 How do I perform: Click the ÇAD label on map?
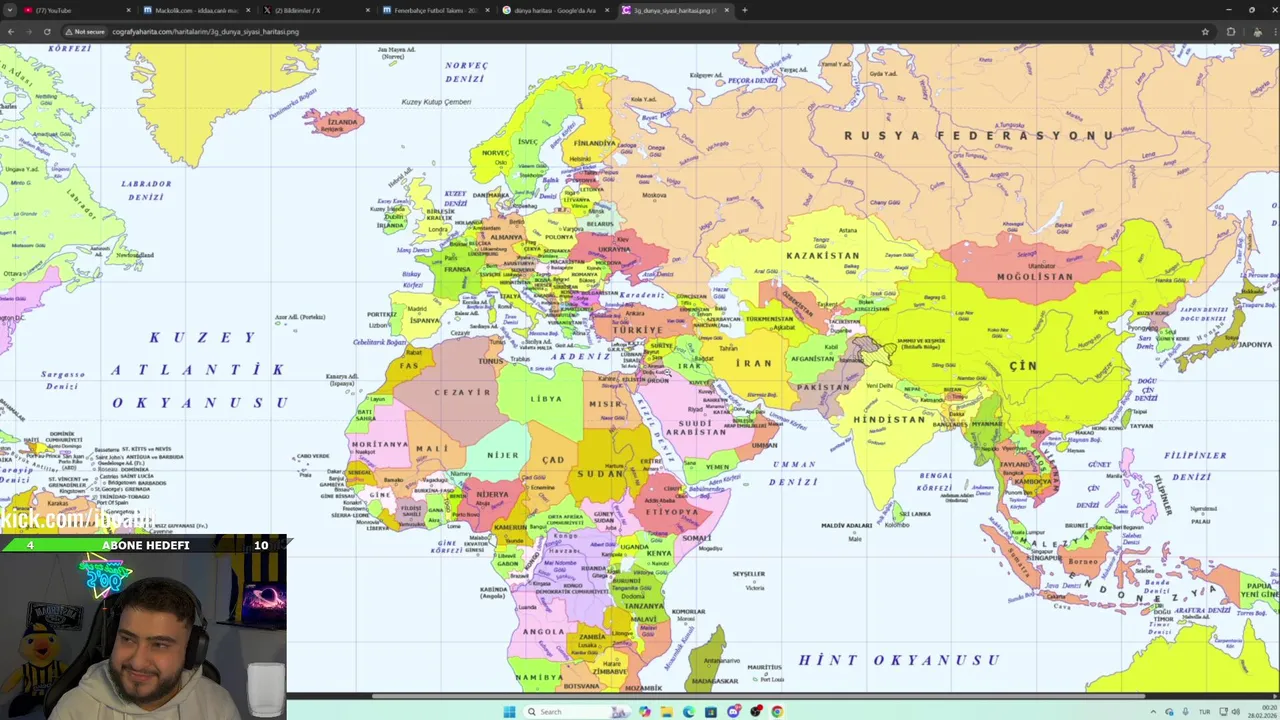click(553, 460)
